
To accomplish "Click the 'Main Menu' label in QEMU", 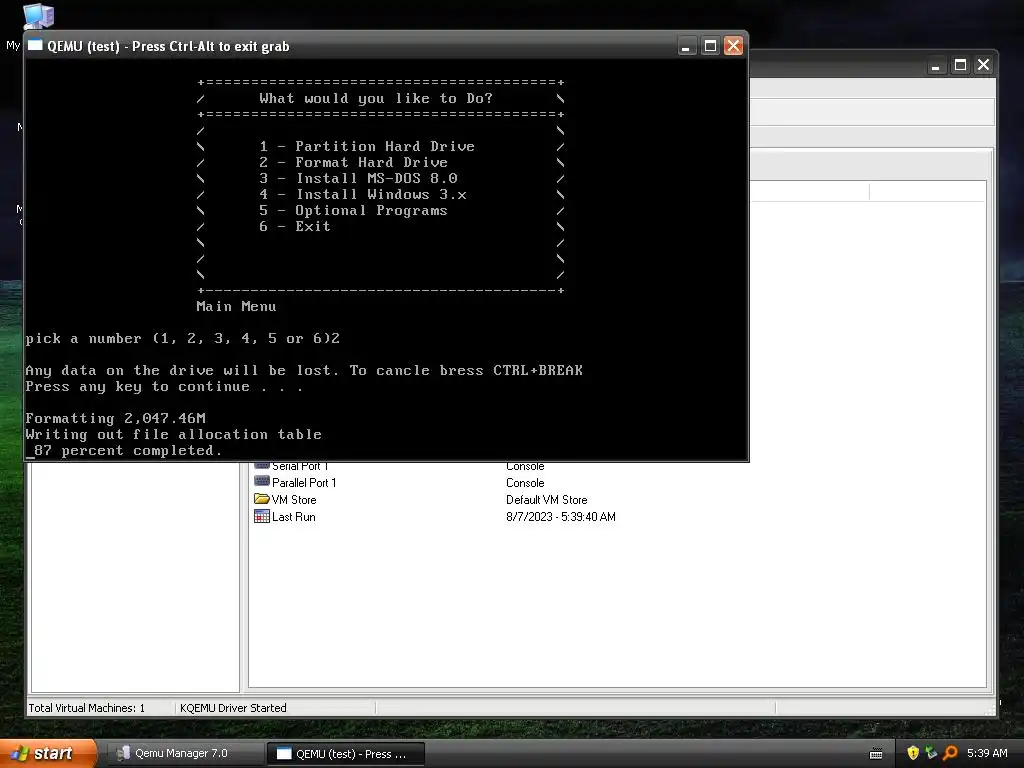I will tap(236, 306).
